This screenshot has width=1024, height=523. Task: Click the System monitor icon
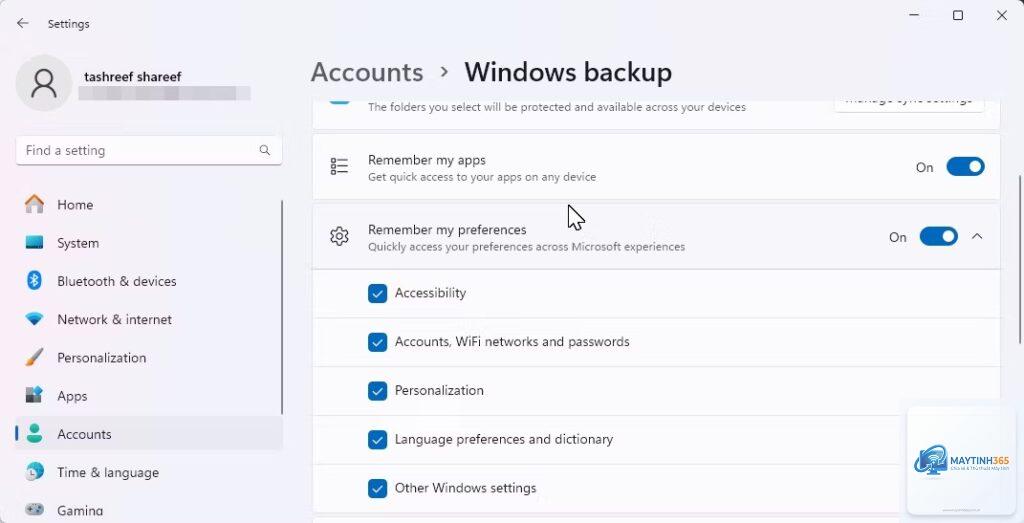click(x=34, y=243)
